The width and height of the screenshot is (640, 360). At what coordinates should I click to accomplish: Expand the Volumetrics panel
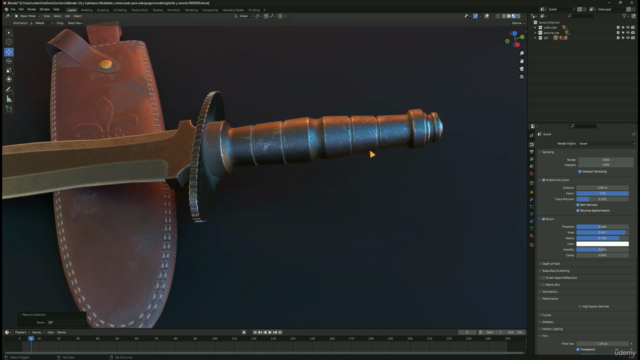coord(549,291)
